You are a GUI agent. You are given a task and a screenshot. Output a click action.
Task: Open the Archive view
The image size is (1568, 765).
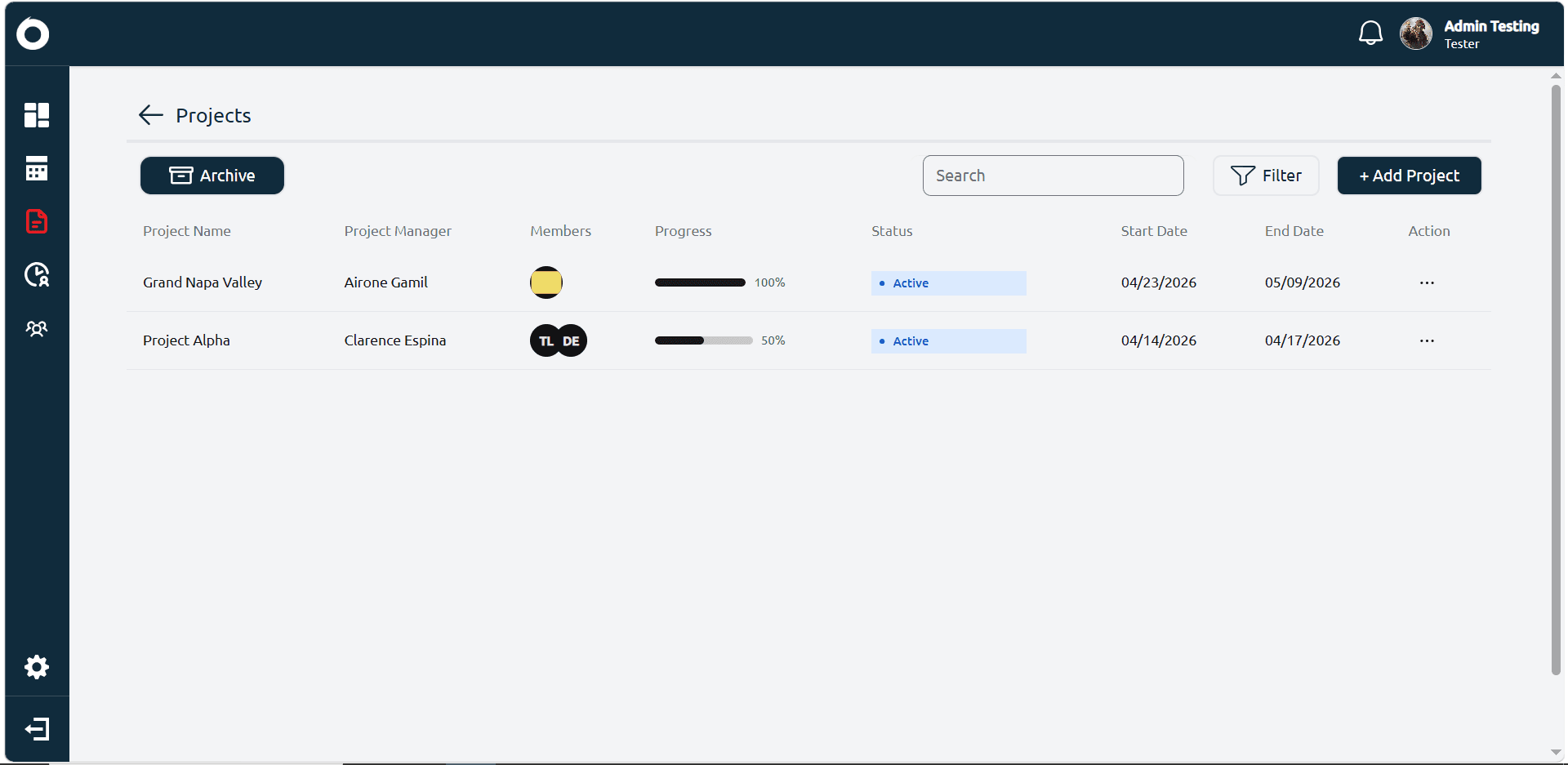tap(212, 175)
